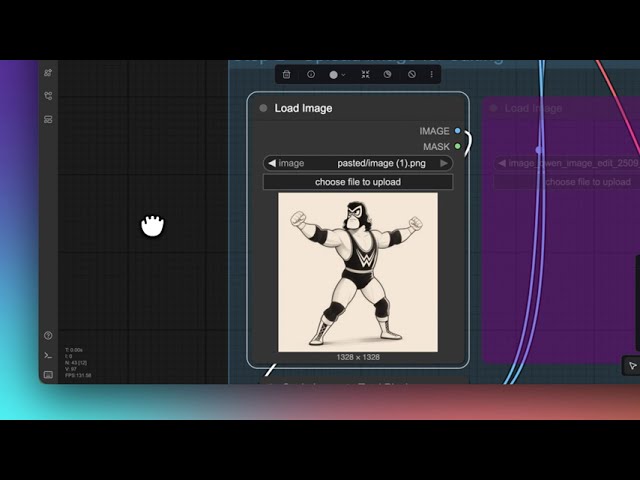Click the MASK output label
This screenshot has width=640, height=480.
[436, 147]
